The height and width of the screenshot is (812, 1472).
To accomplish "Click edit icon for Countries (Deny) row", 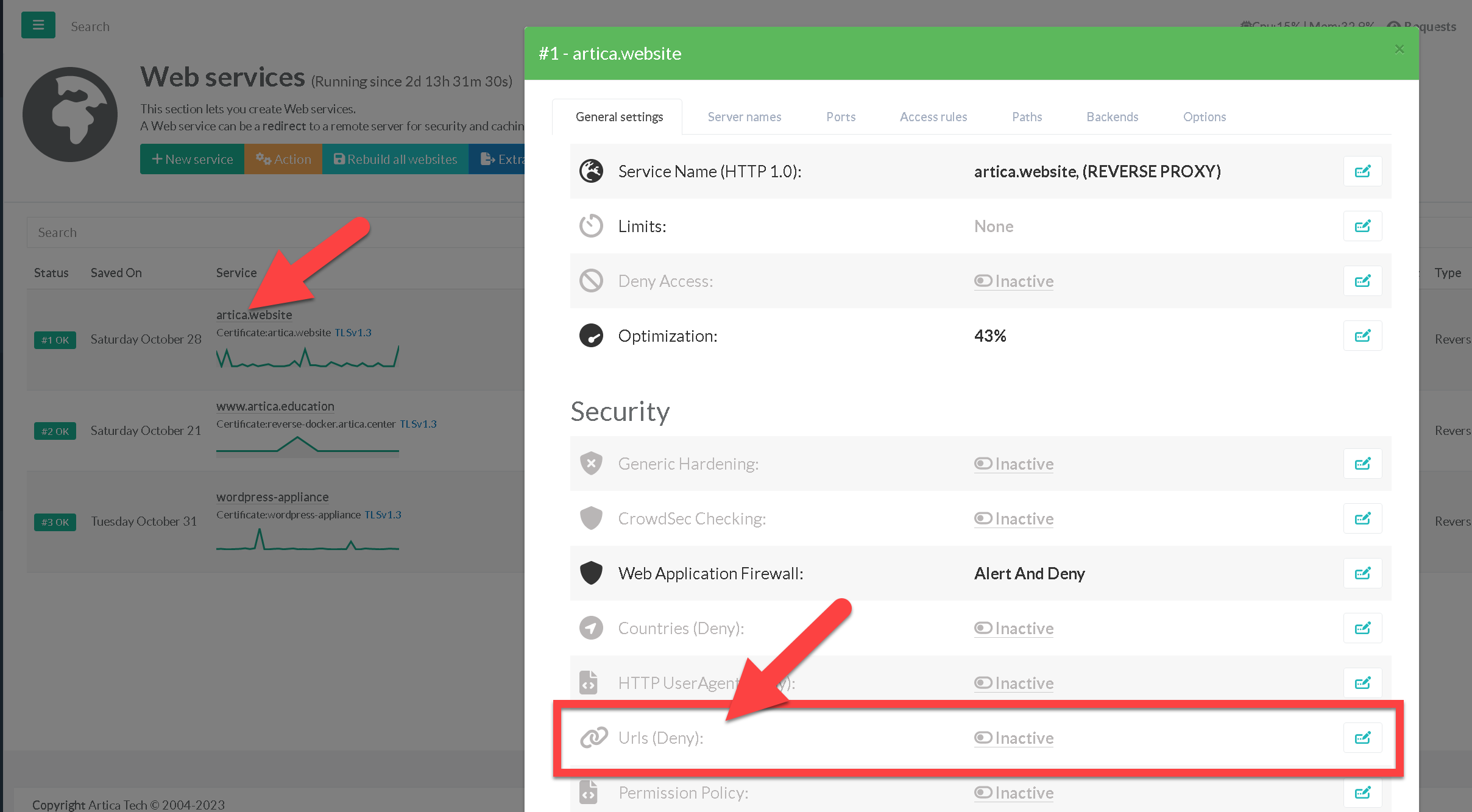I will click(1362, 628).
